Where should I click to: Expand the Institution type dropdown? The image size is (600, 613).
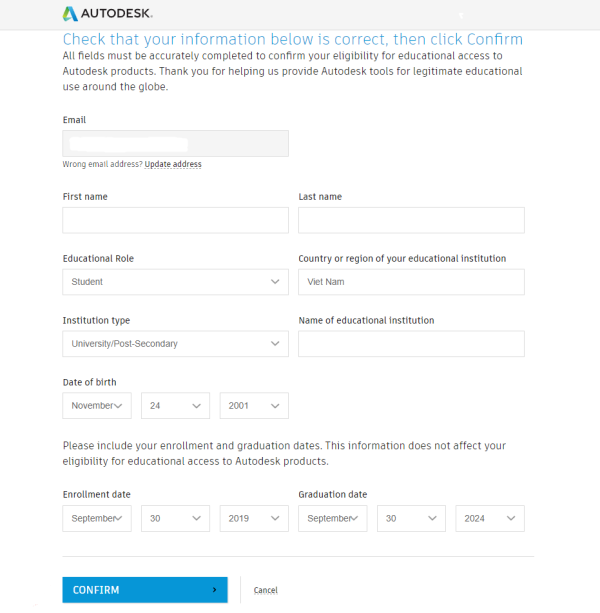coord(175,344)
